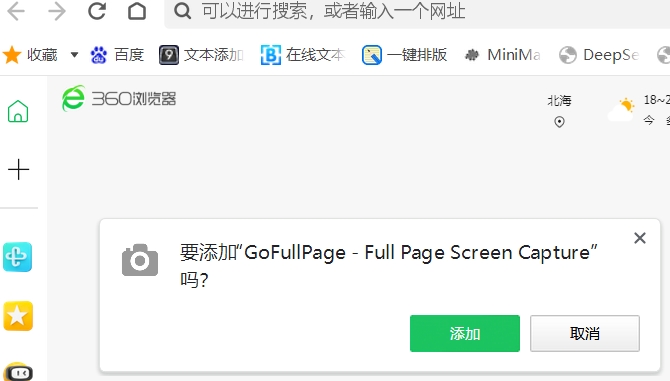Click the address bar search field
Viewport: 670px width, 381px height.
[x=417, y=13]
